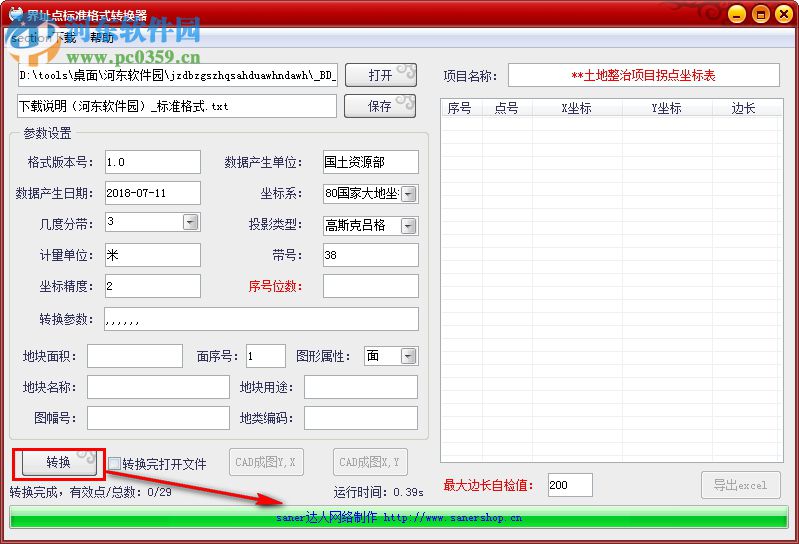Screen dimensions: 799x544
Task: Minimize the window
Action: [x=737, y=14]
